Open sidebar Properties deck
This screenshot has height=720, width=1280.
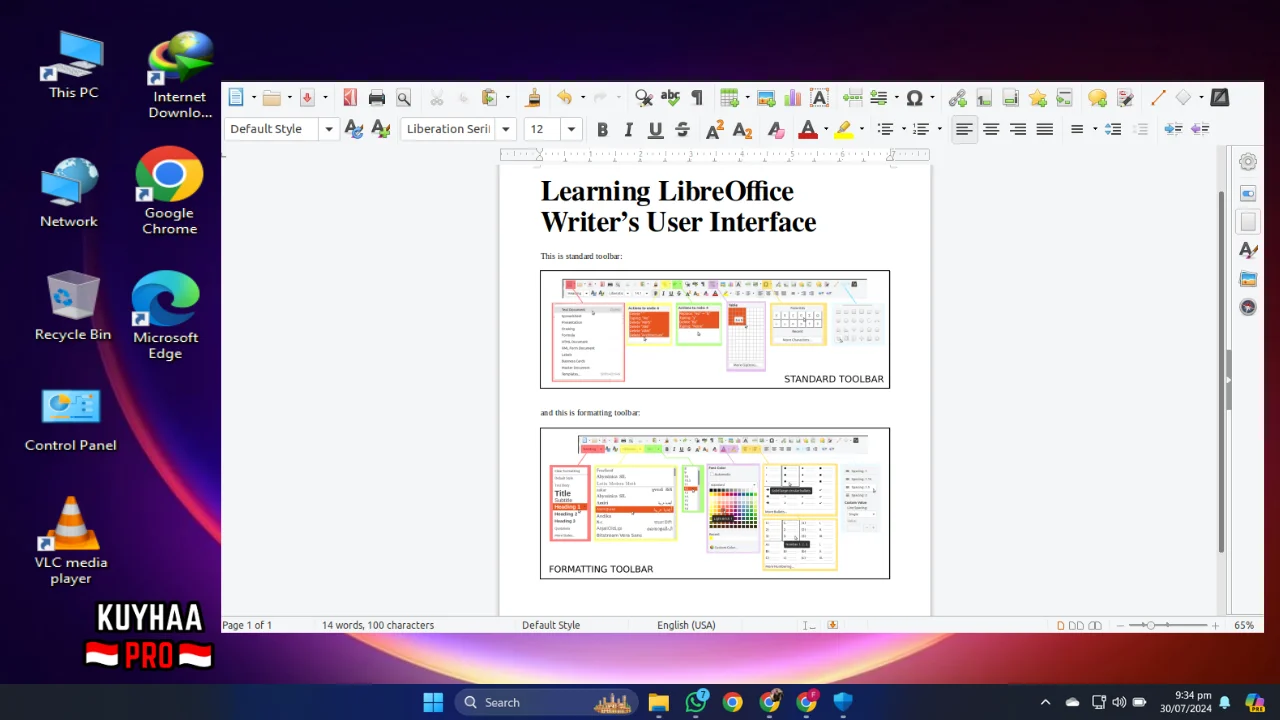(x=1248, y=193)
